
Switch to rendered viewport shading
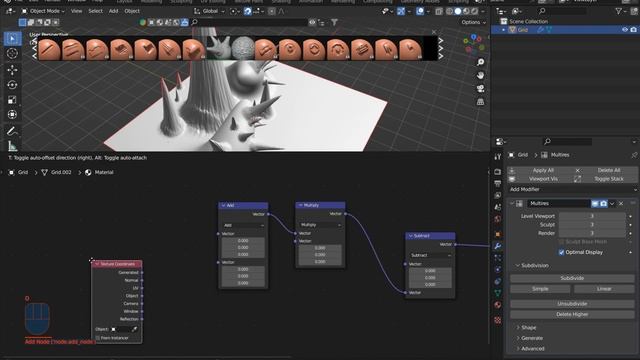(475, 11)
